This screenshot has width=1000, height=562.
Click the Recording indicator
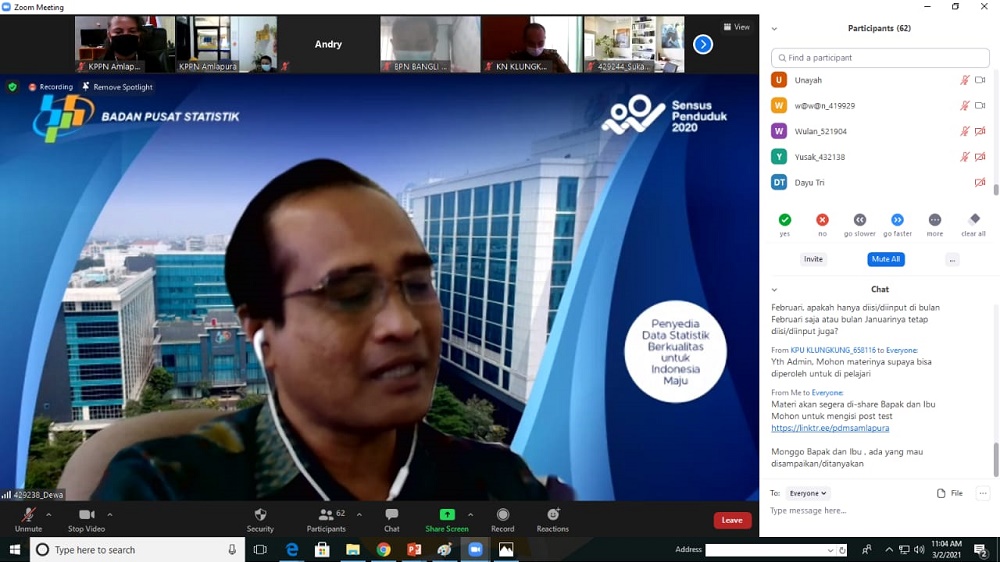pyautogui.click(x=50, y=87)
